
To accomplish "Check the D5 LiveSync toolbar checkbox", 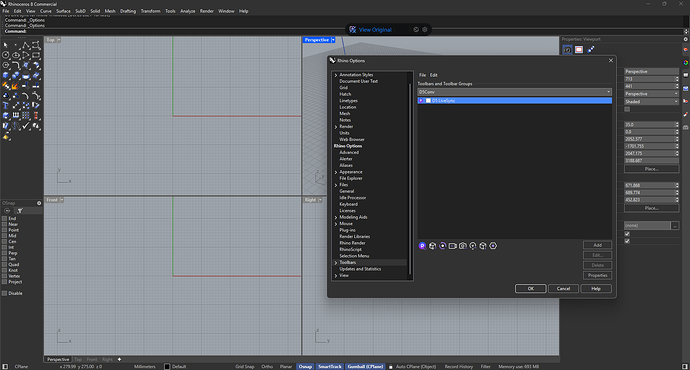I will click(428, 101).
